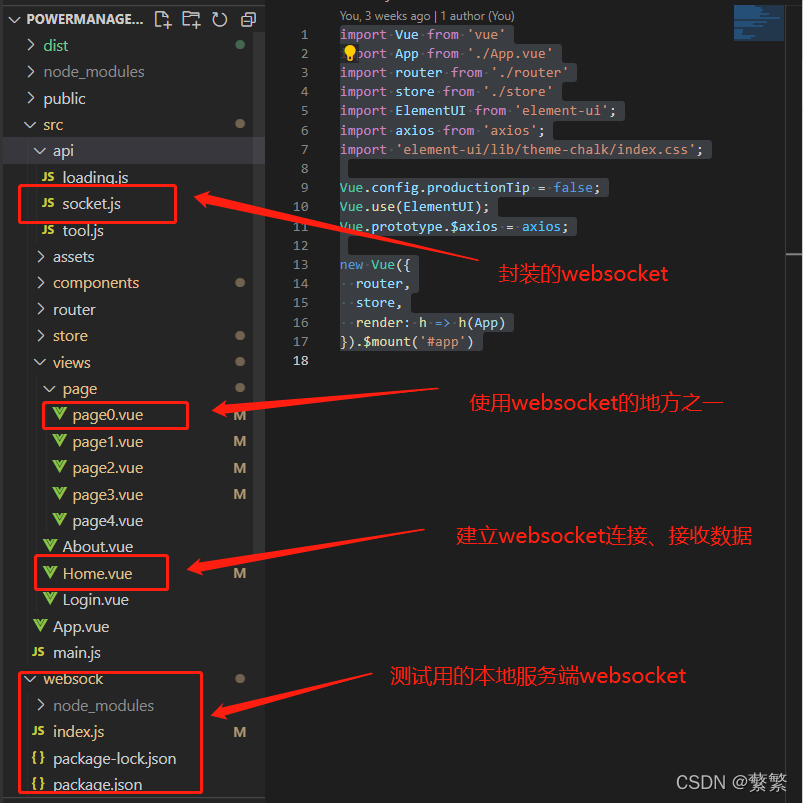
Task: Open the Home.vue file
Action: [97, 574]
